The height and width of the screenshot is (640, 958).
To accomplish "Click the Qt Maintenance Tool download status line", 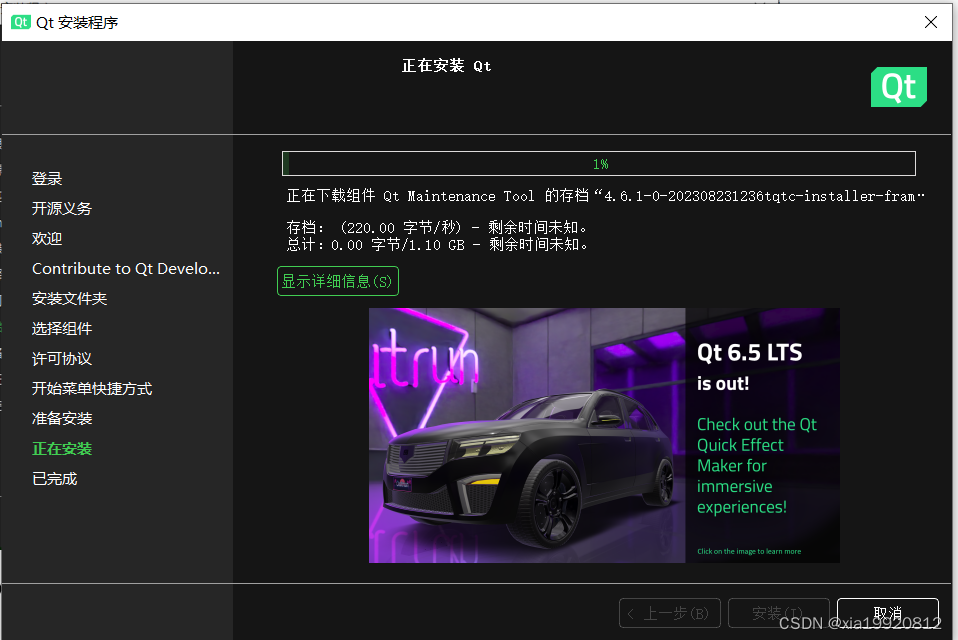I will click(605, 196).
